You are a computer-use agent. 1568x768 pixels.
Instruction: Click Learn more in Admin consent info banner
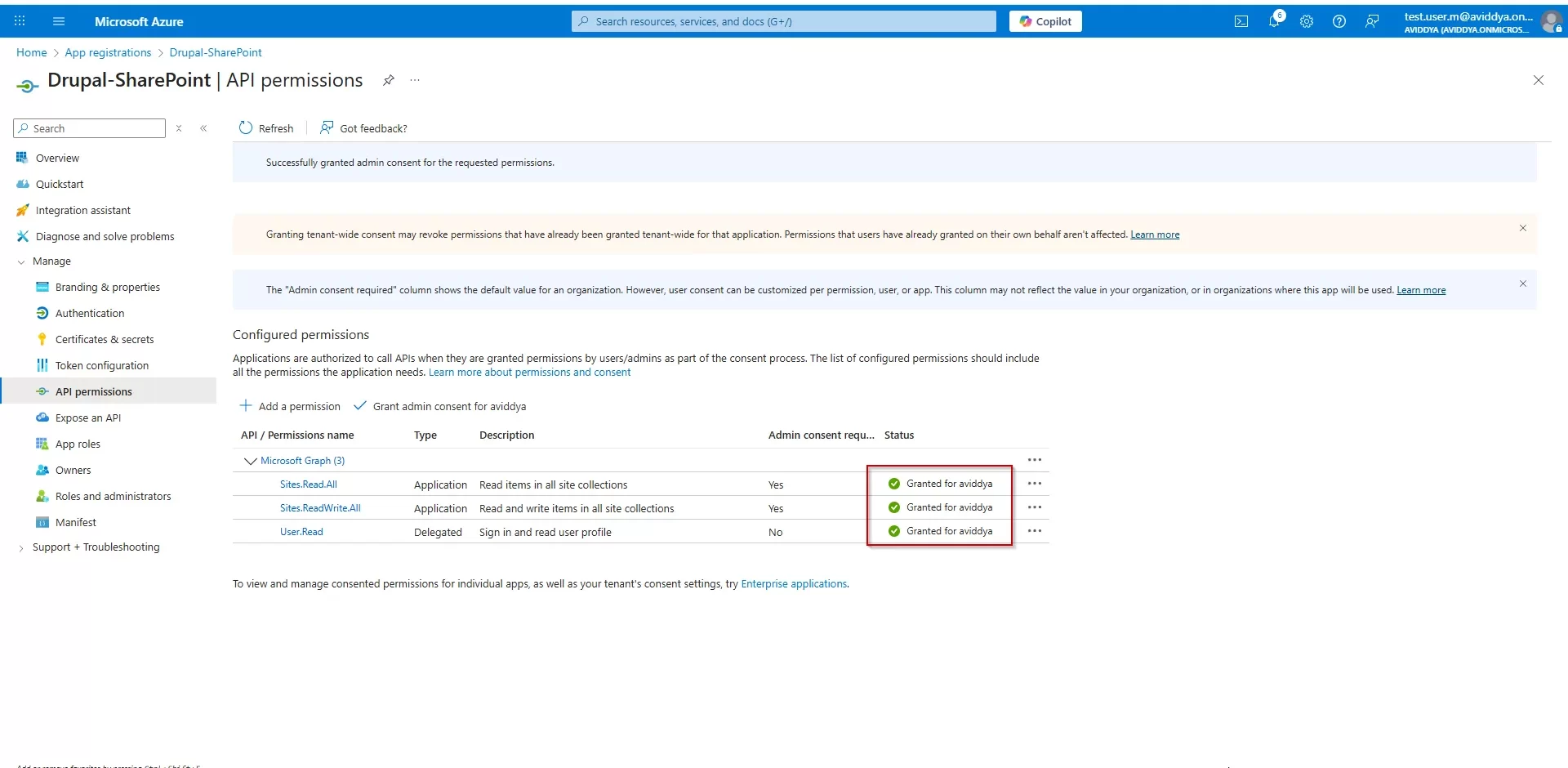coord(1421,290)
